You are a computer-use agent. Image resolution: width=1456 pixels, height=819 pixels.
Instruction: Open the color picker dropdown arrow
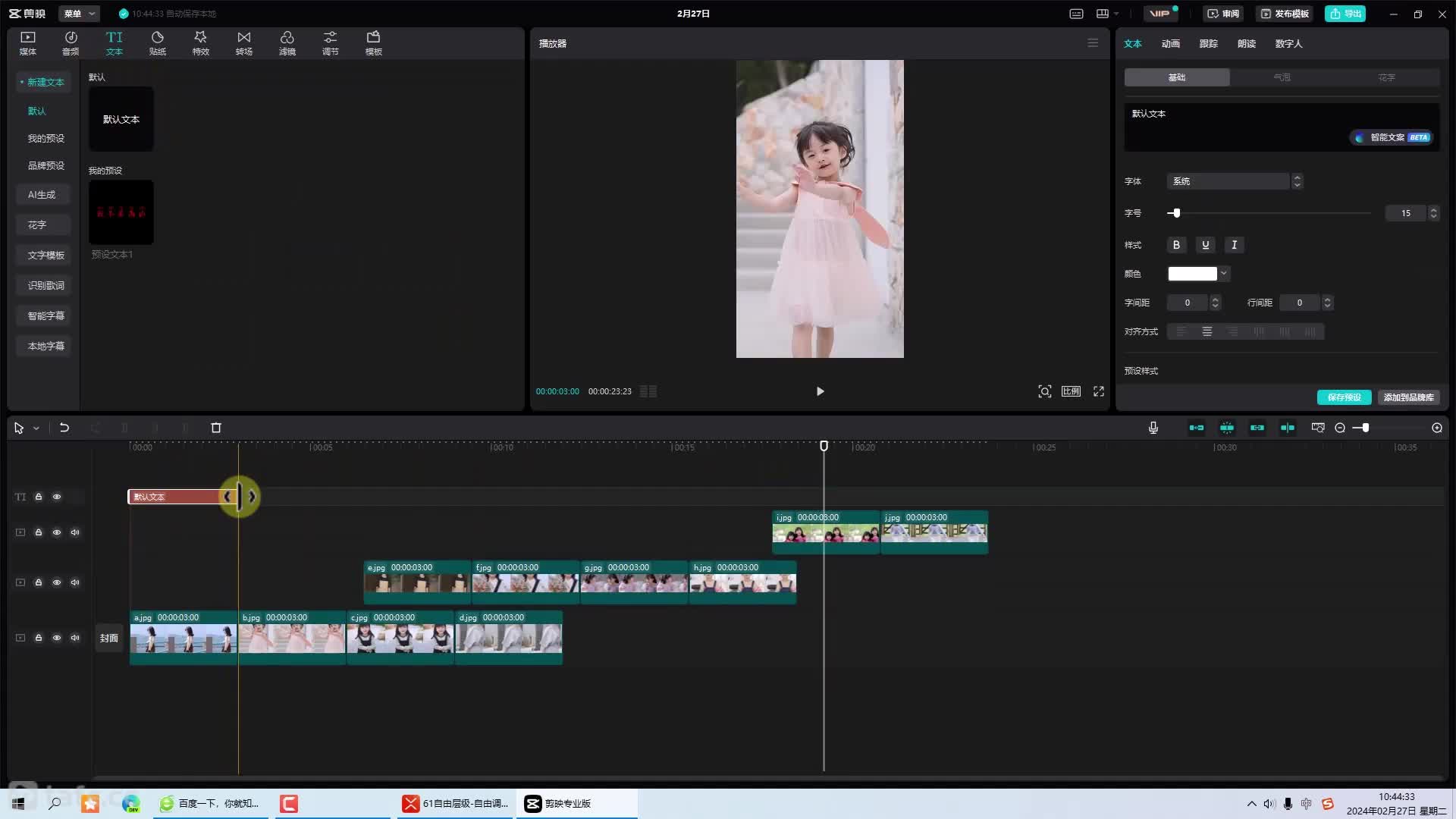coord(1224,273)
